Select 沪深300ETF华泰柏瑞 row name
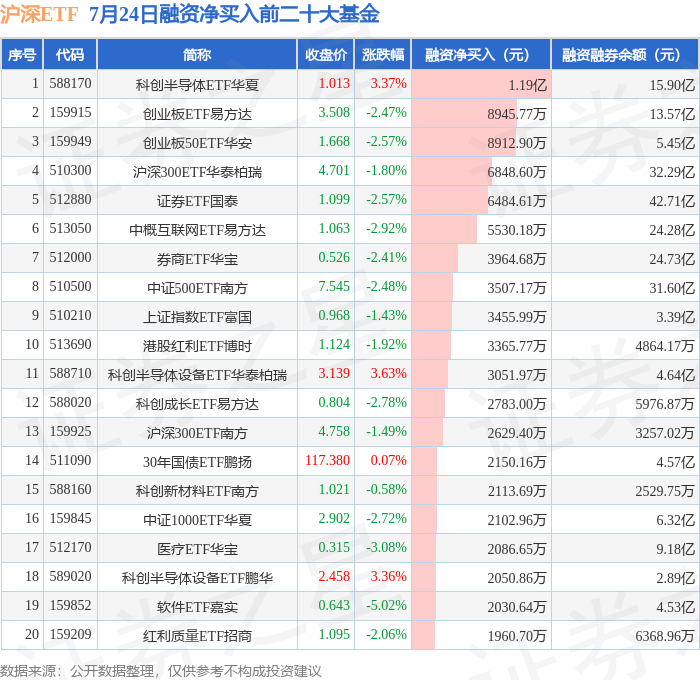The width and height of the screenshot is (700, 680). (x=197, y=172)
